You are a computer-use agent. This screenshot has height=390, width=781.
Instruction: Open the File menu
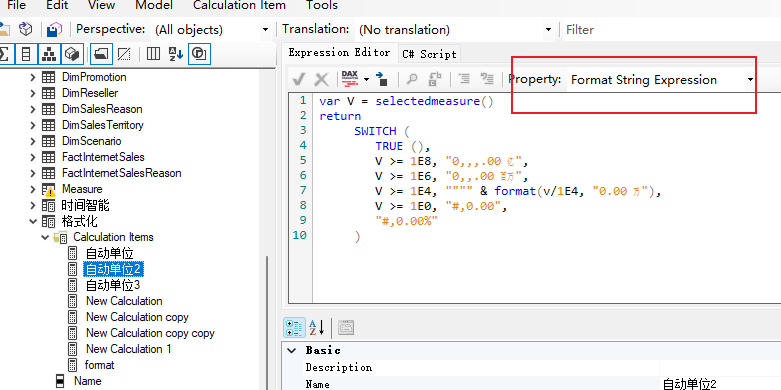(16, 5)
